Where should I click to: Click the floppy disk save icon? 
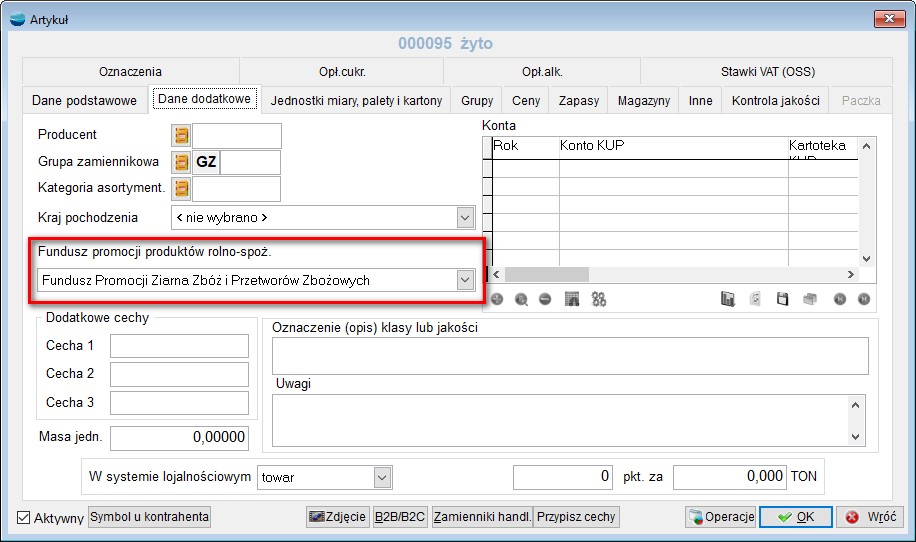pyautogui.click(x=782, y=300)
